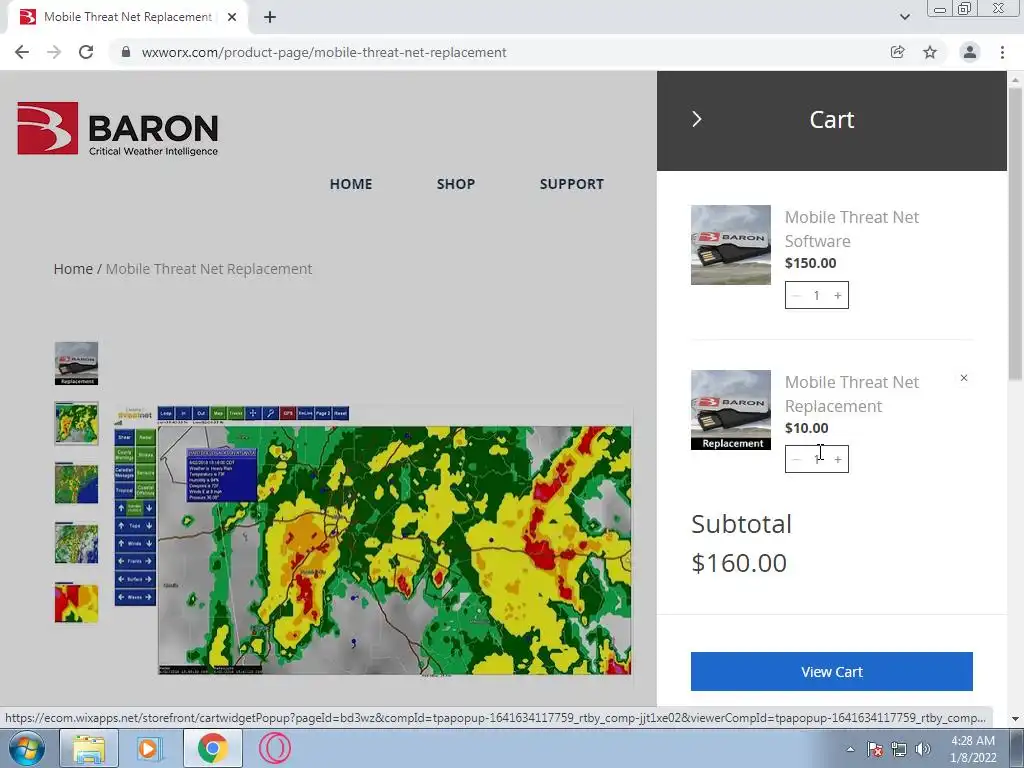Open a new browser tab
Image resolution: width=1024 pixels, height=768 pixels.
pyautogui.click(x=270, y=17)
